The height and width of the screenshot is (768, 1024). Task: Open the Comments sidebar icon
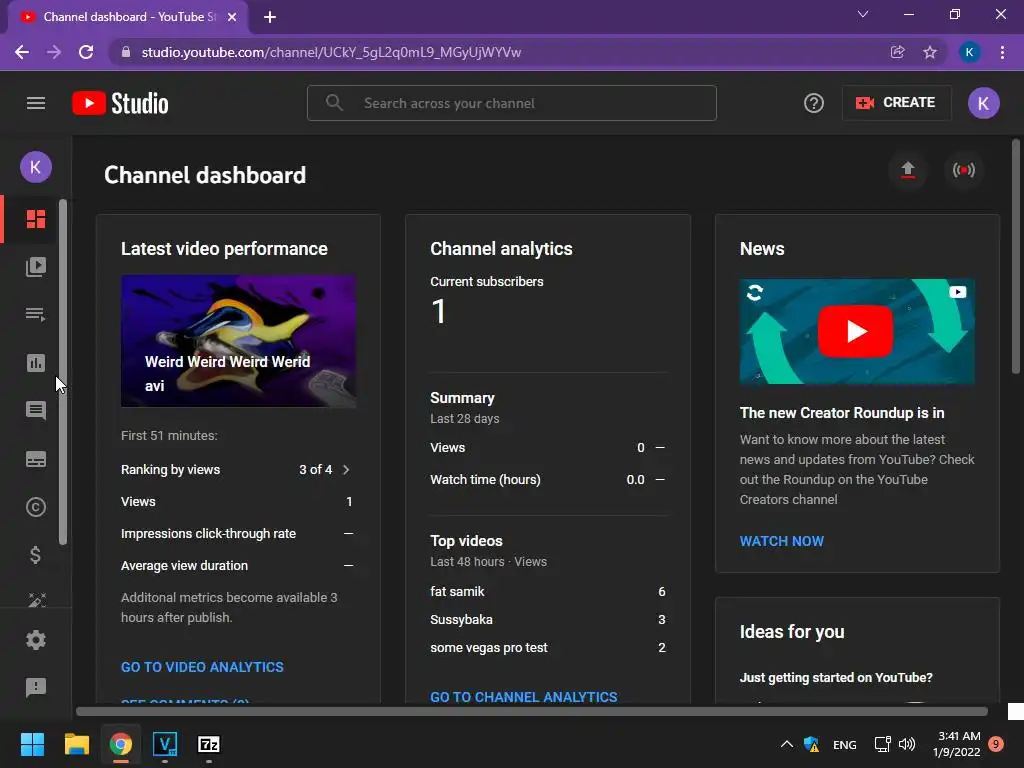pos(36,410)
